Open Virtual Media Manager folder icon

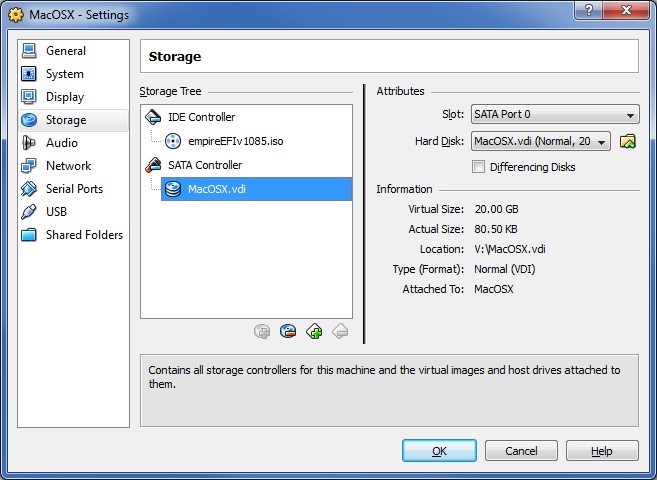point(628,141)
